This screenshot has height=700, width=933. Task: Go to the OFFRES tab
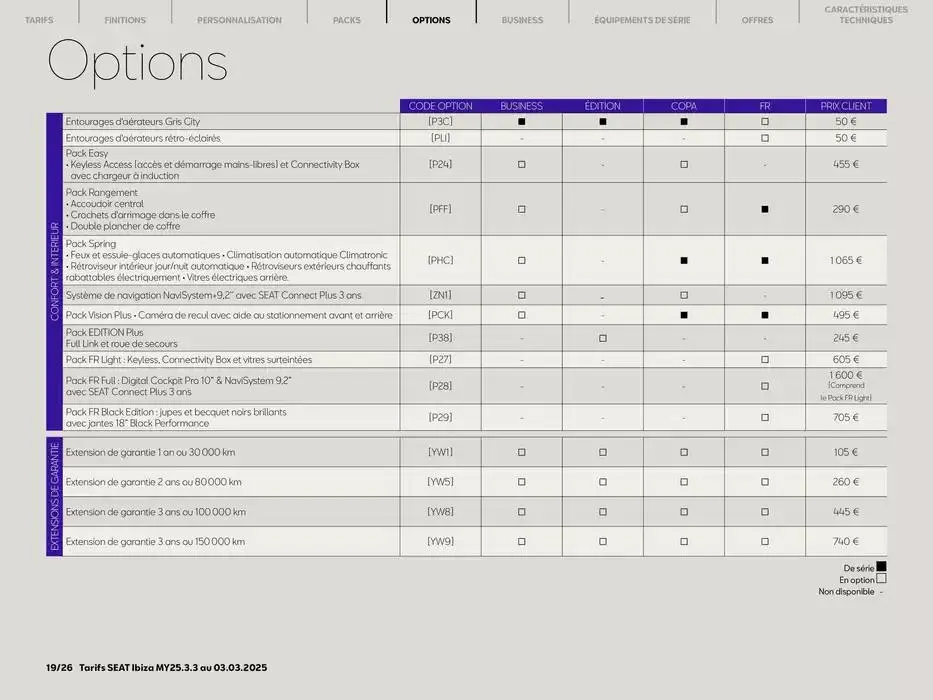click(757, 20)
